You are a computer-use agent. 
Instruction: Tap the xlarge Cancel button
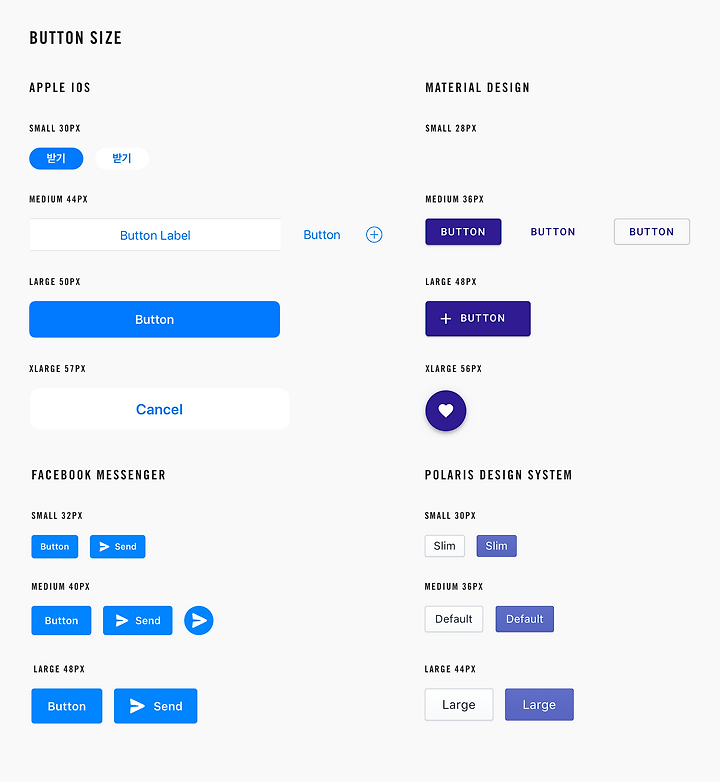[x=159, y=409]
